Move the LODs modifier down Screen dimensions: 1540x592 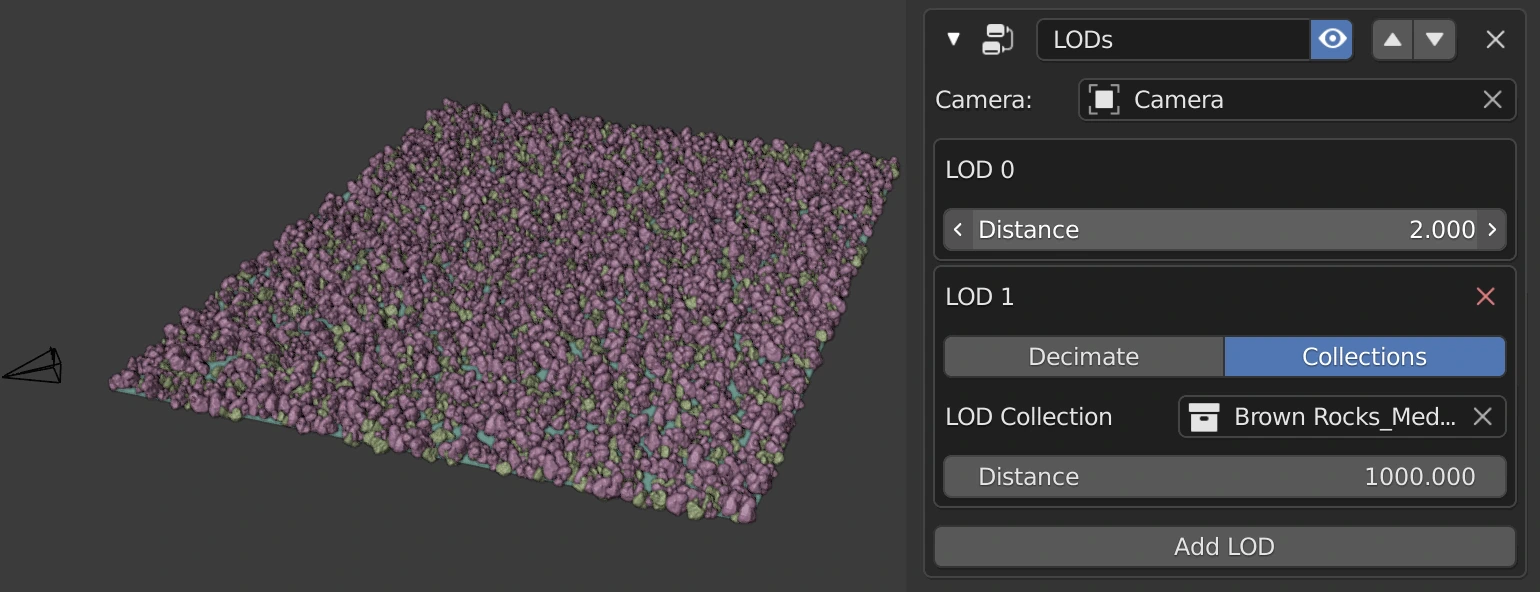coord(1435,40)
